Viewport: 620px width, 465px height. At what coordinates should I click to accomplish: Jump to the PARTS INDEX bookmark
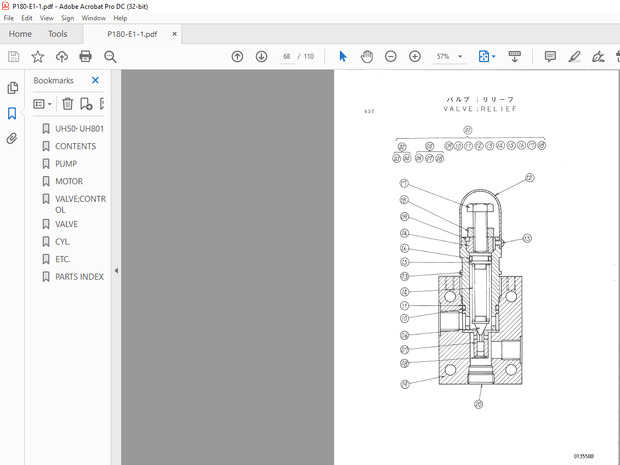point(79,277)
